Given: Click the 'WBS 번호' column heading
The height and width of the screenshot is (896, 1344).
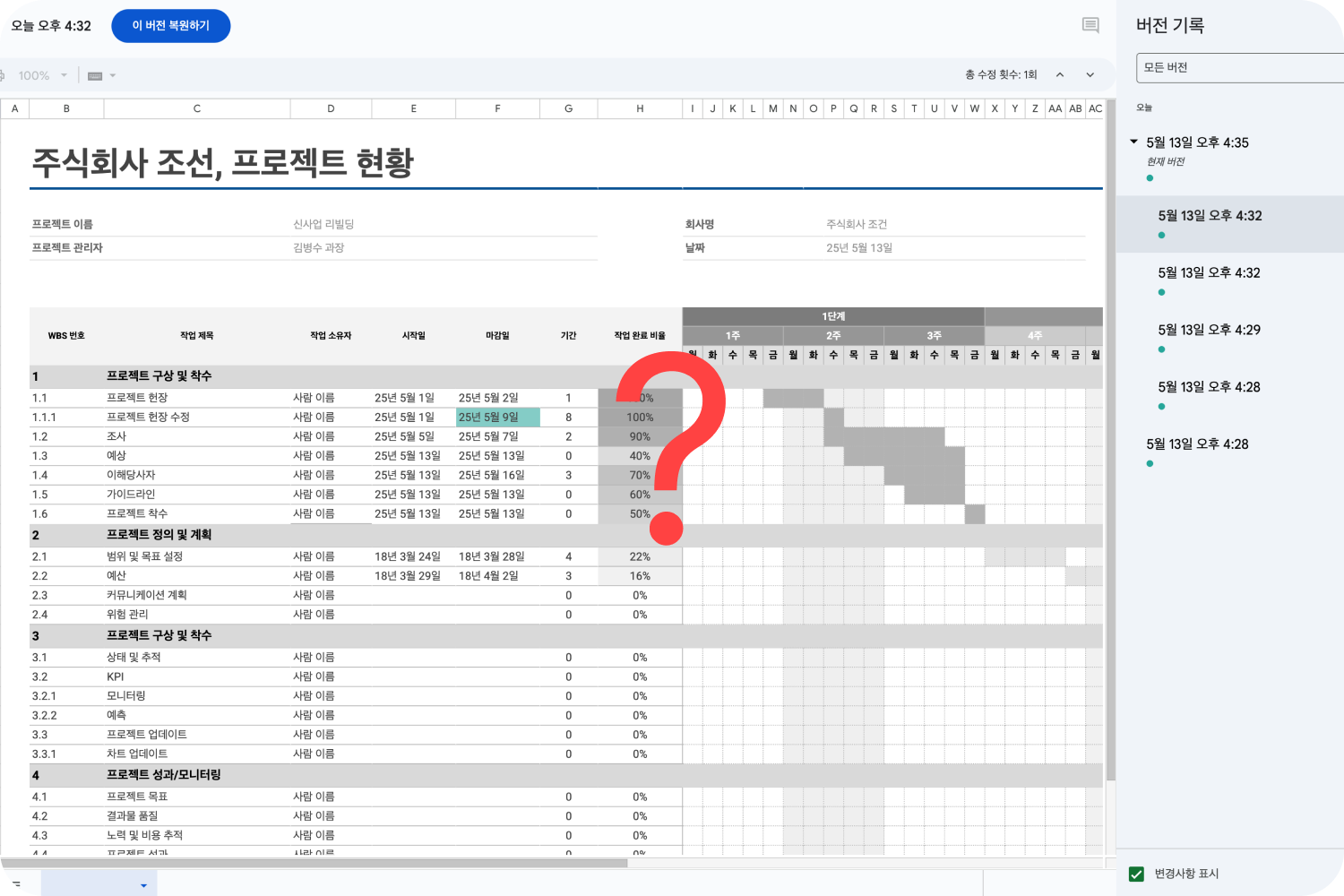Looking at the screenshot, I should tap(66, 335).
